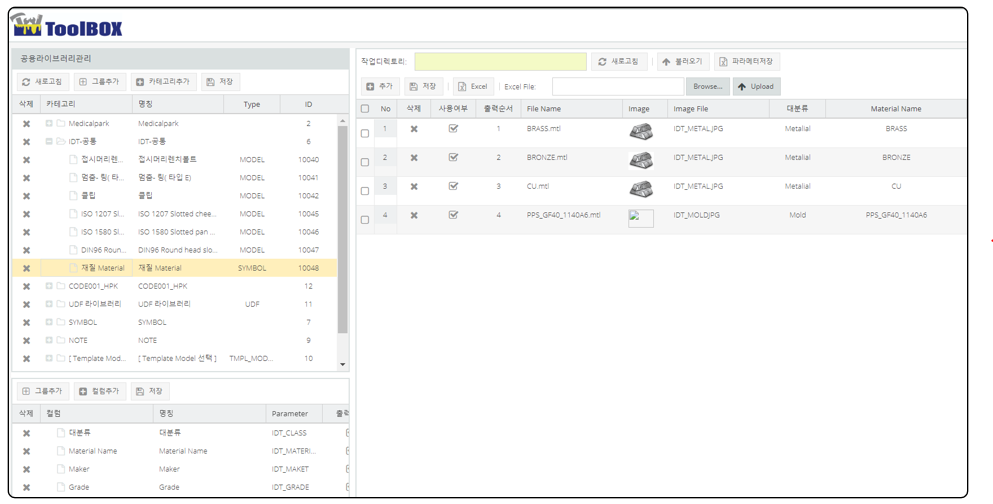
Task: Click the Excel File path input field
Action: 618,86
